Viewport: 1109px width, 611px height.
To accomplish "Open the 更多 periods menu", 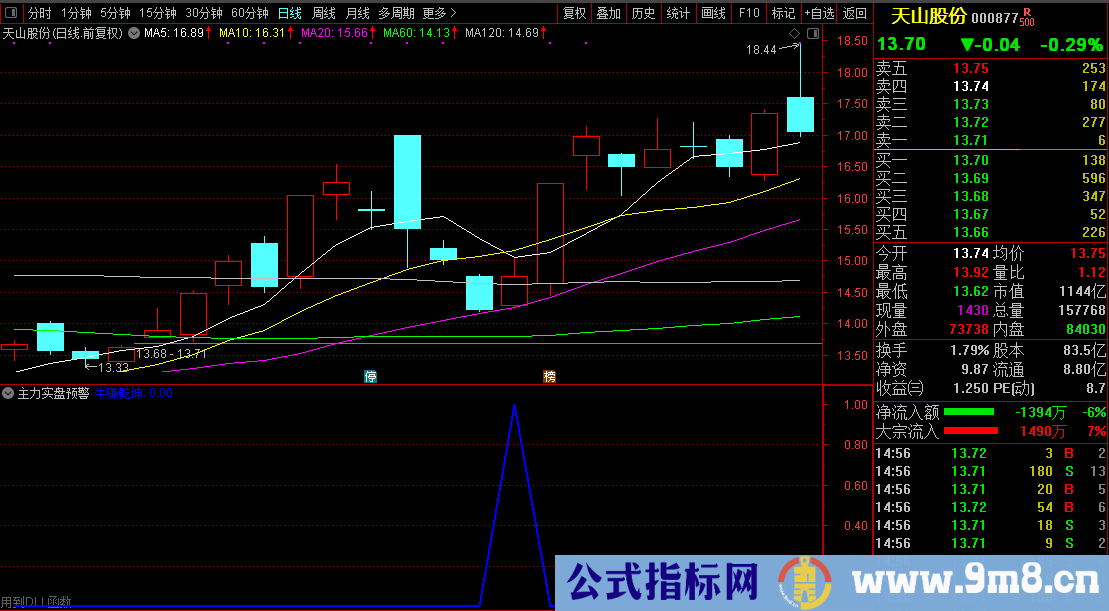I will [439, 14].
